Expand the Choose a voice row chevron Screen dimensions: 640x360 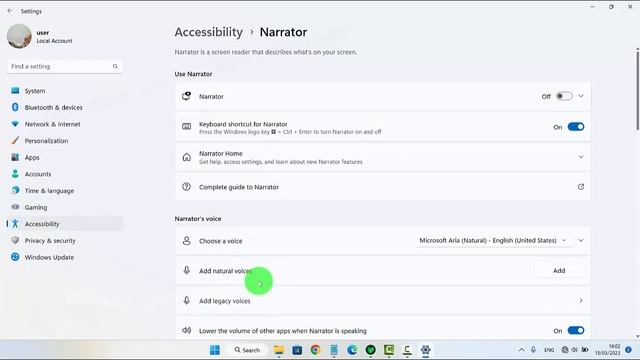pyautogui.click(x=581, y=240)
